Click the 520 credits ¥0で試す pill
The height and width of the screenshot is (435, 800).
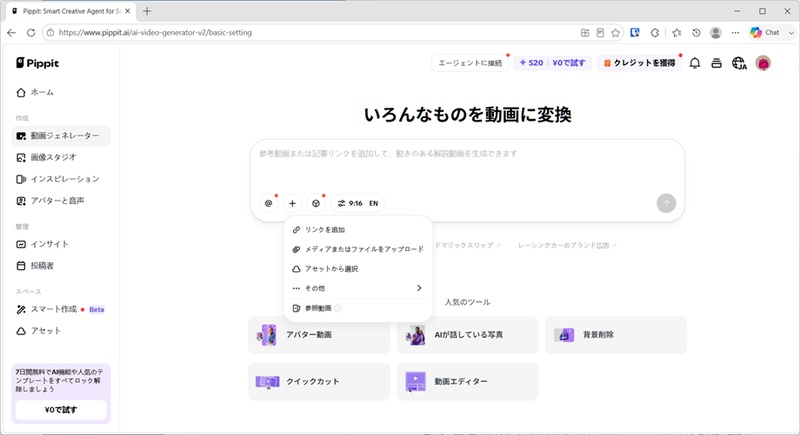point(553,63)
